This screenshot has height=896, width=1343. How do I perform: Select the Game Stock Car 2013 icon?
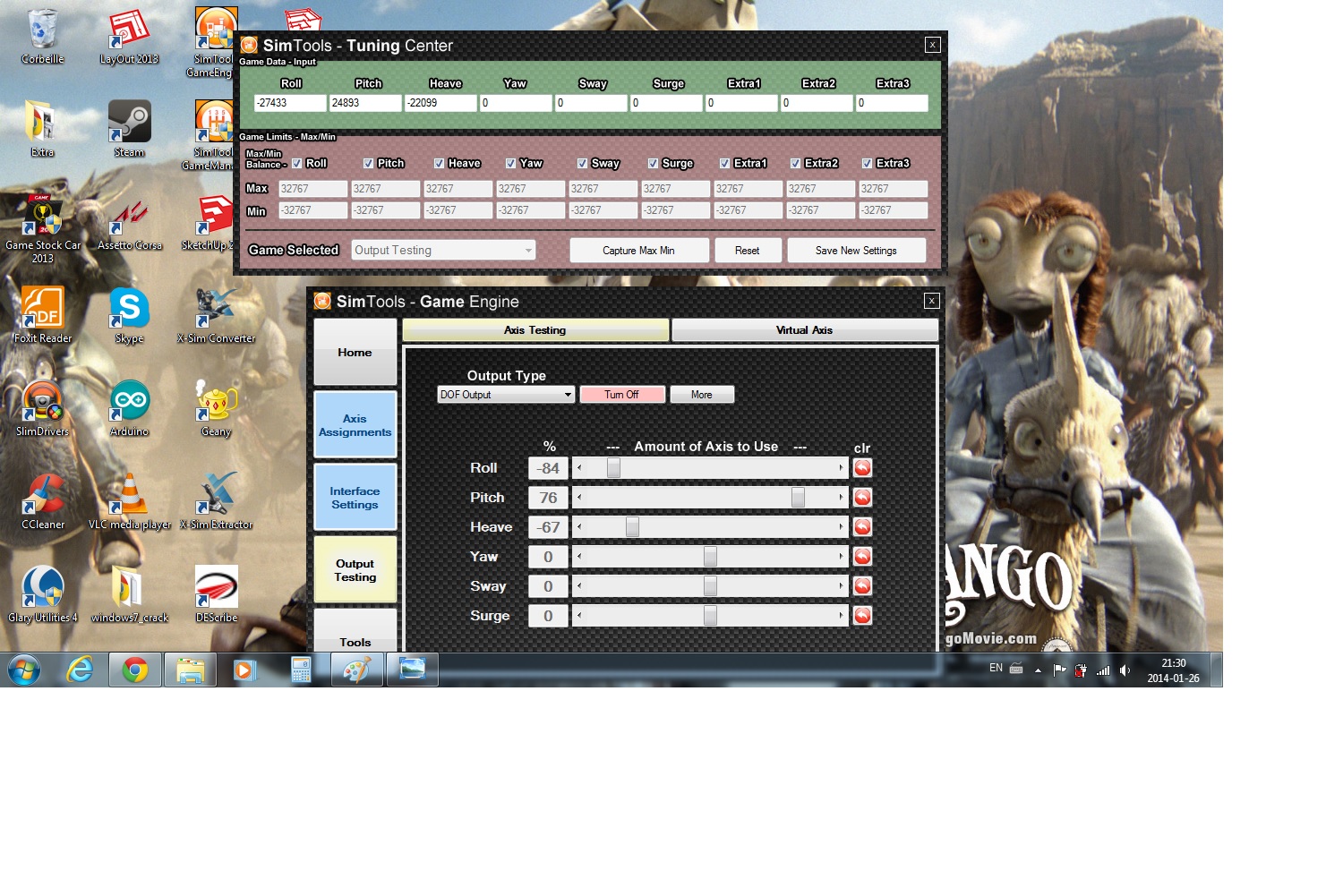42,228
